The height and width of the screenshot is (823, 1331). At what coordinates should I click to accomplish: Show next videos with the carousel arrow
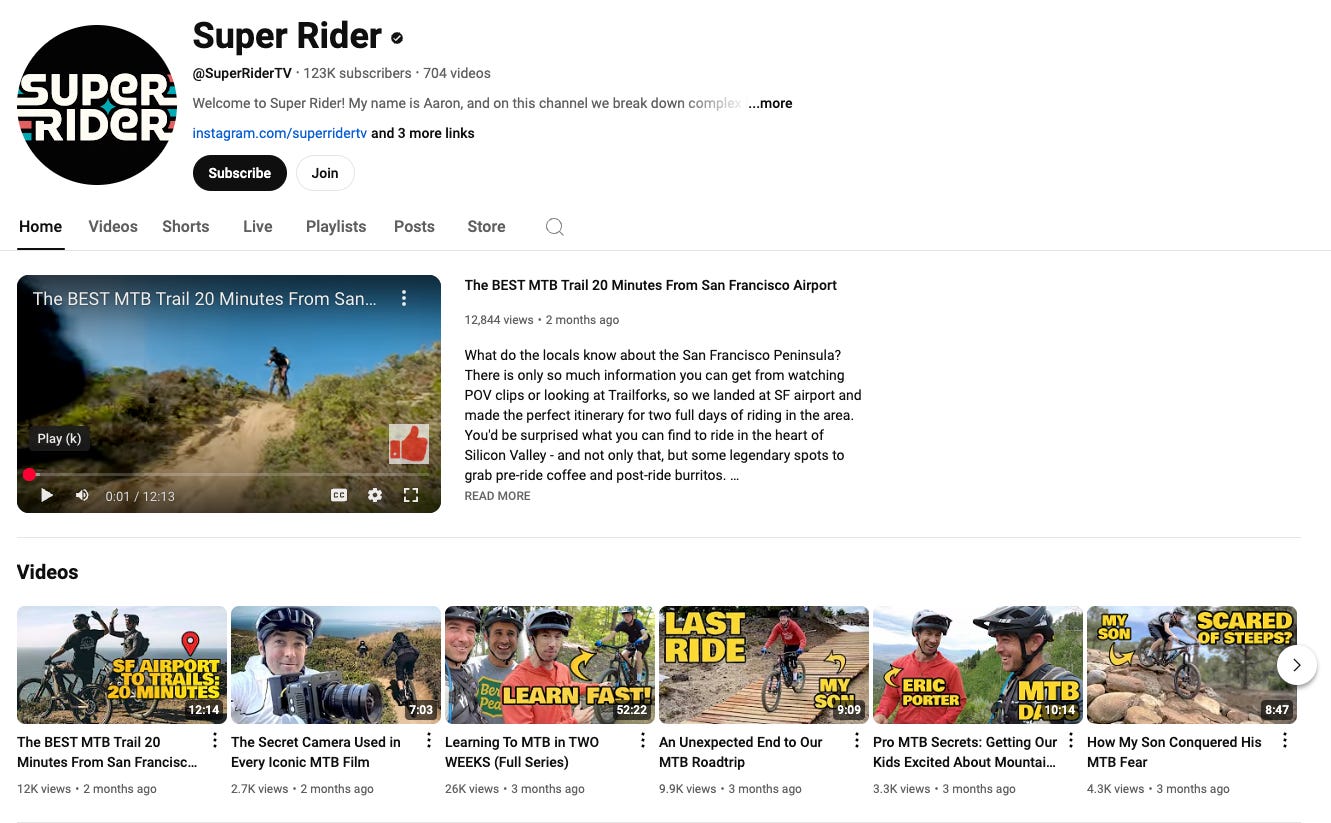(x=1297, y=665)
